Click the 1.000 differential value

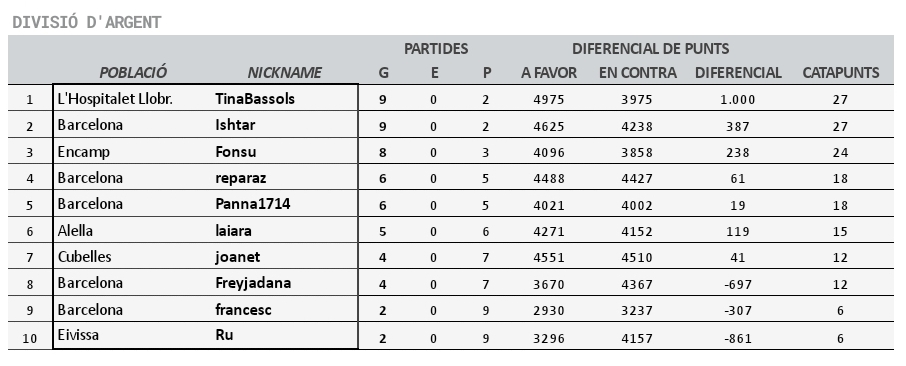738,99
